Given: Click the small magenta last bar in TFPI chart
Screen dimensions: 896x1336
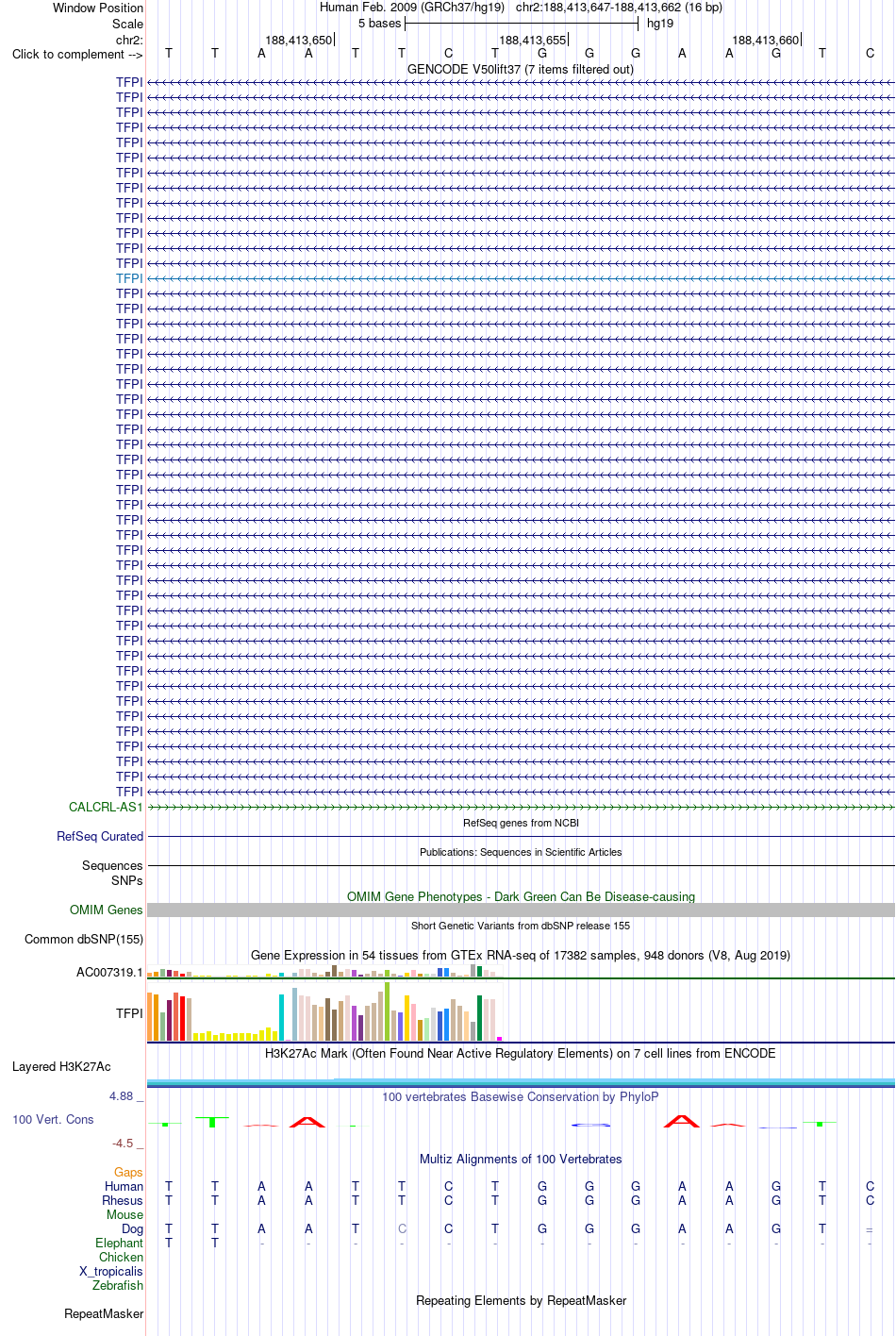Looking at the screenshot, I should pos(500,1039).
